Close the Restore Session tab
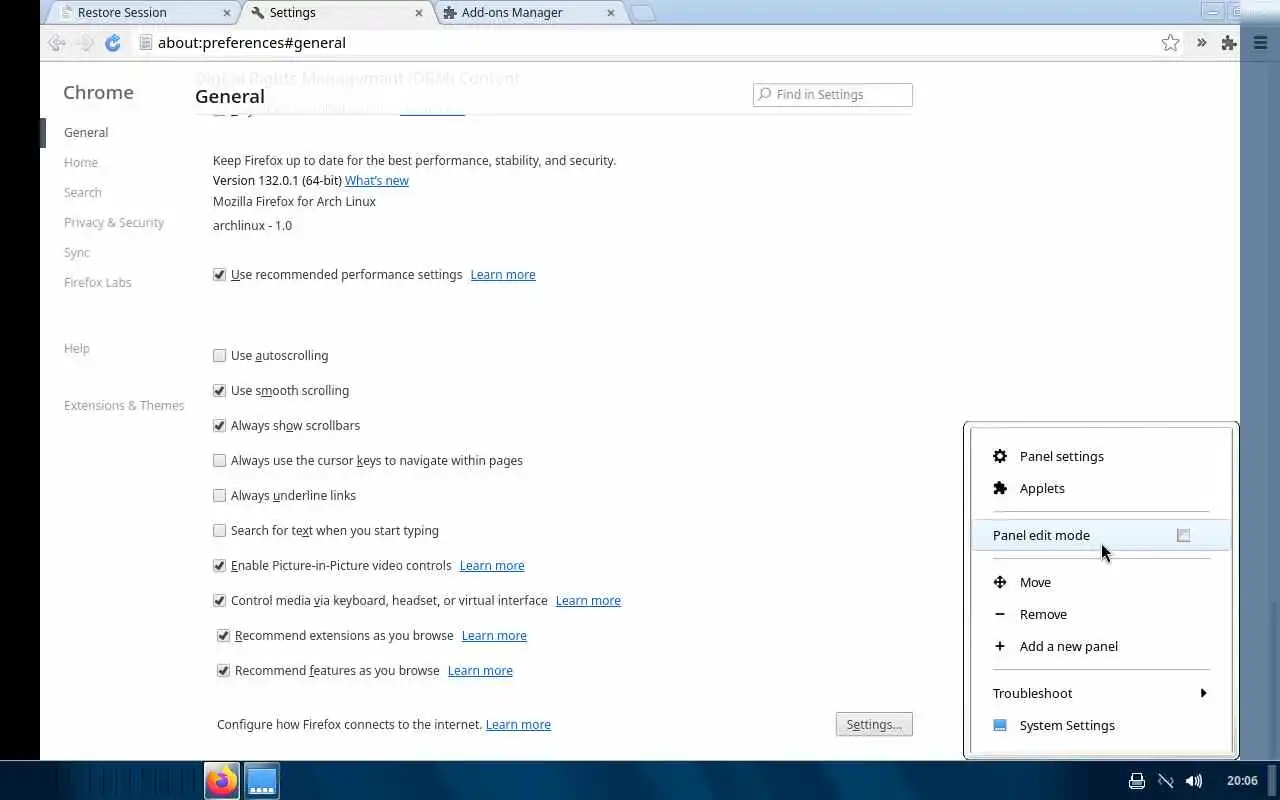This screenshot has width=1280, height=800. click(227, 13)
